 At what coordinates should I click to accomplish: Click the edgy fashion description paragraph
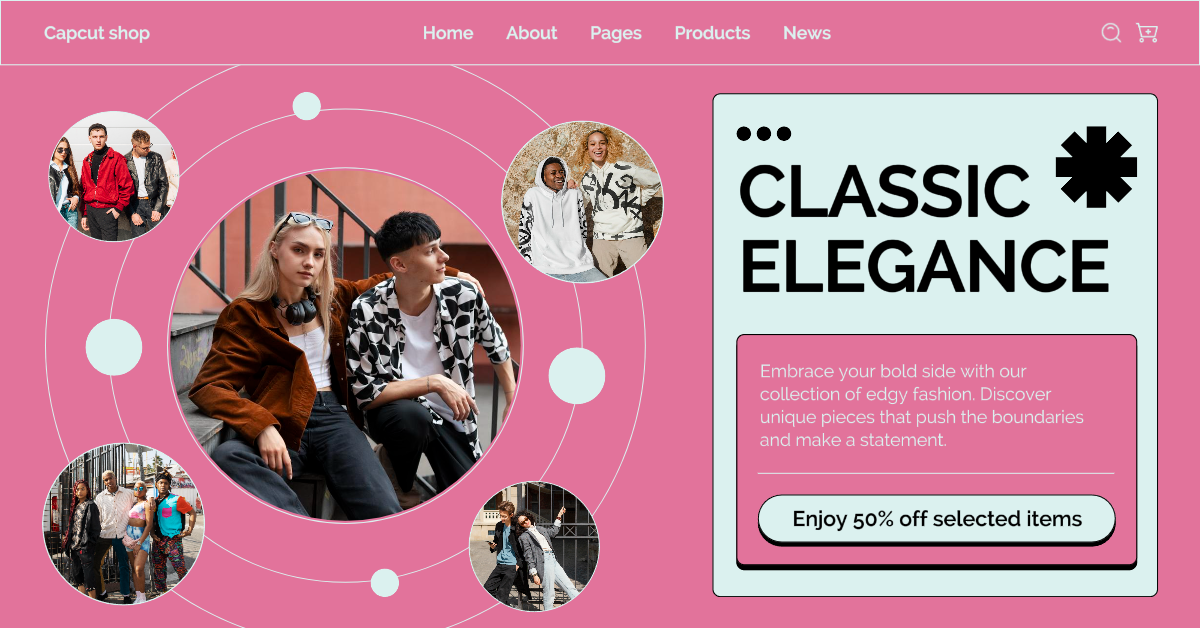(922, 405)
